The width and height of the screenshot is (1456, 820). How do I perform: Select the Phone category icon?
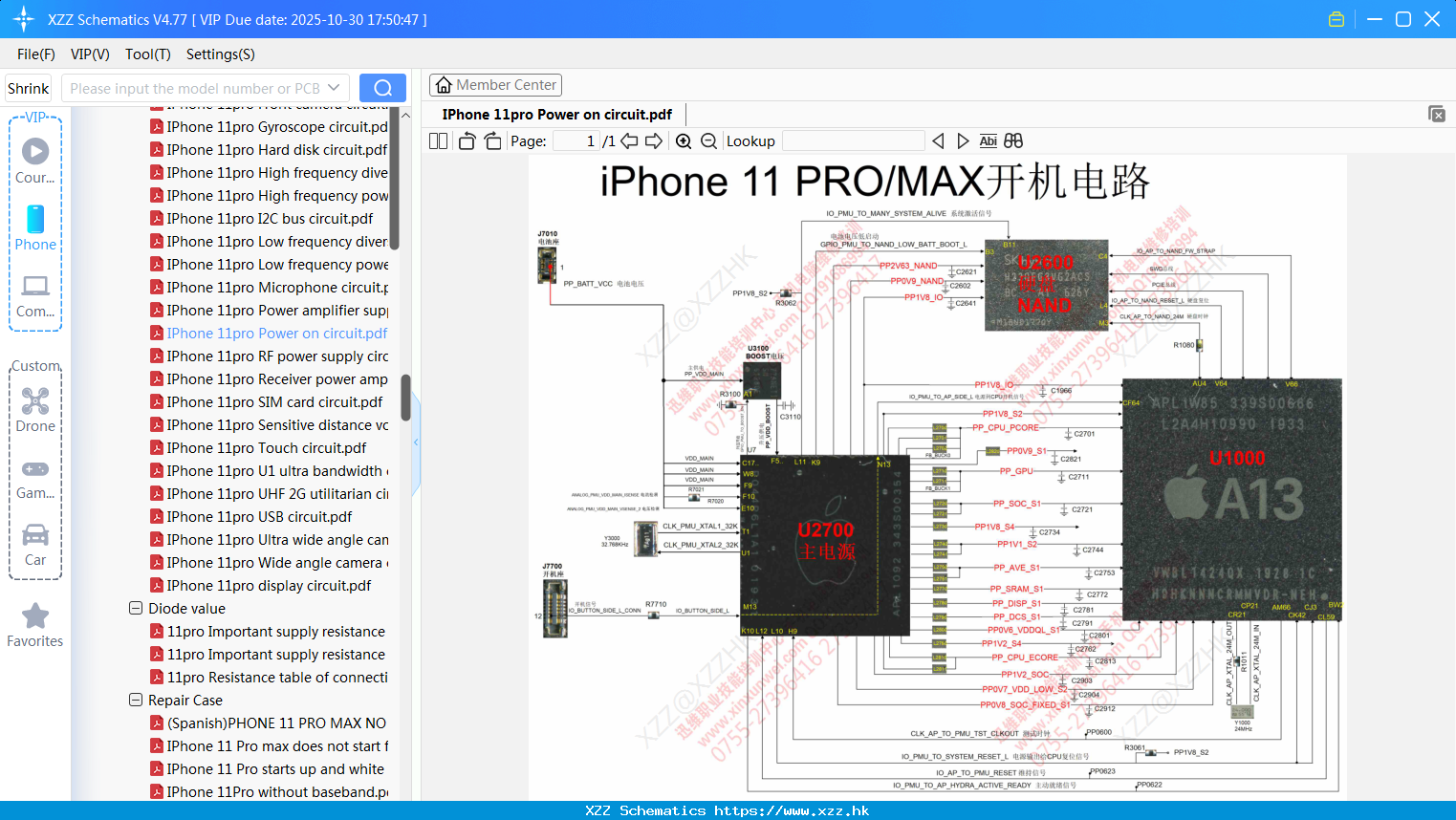click(x=35, y=227)
